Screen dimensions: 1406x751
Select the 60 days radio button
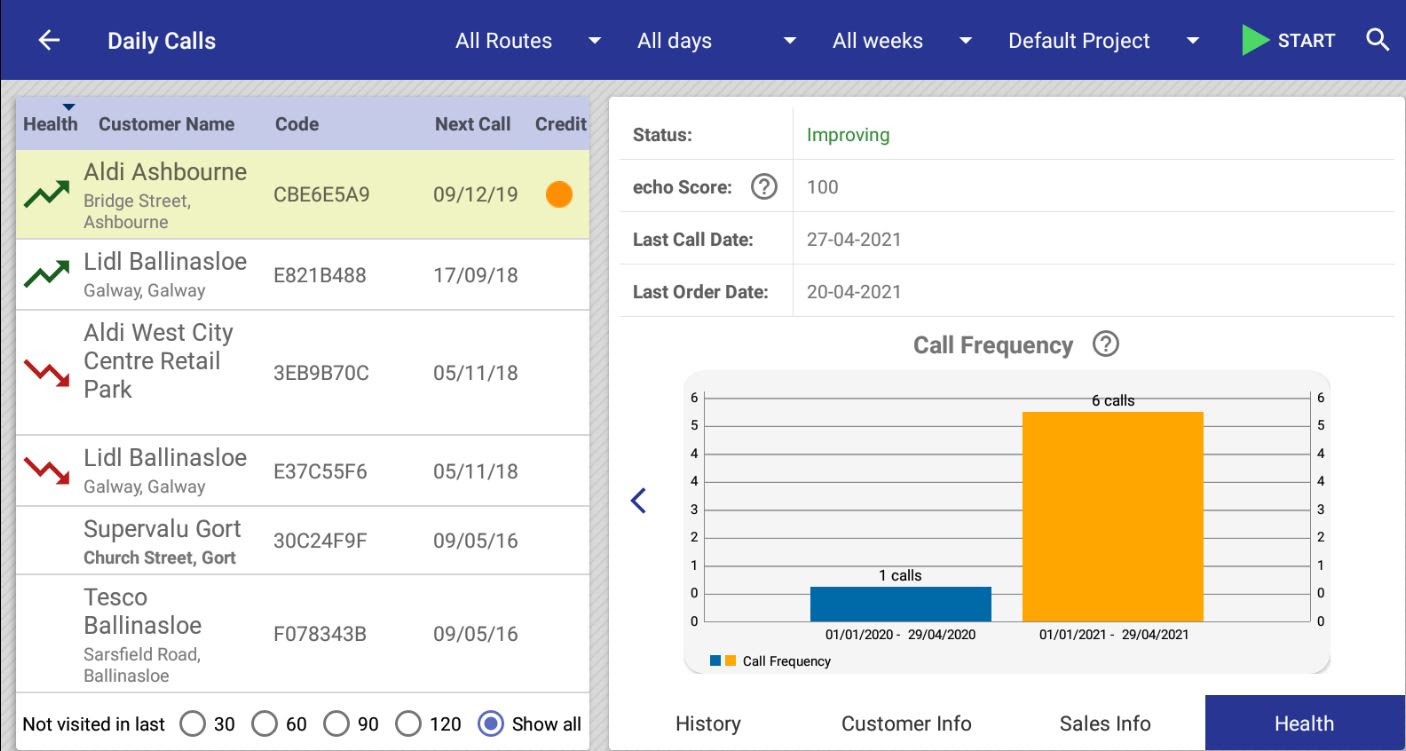(x=265, y=724)
